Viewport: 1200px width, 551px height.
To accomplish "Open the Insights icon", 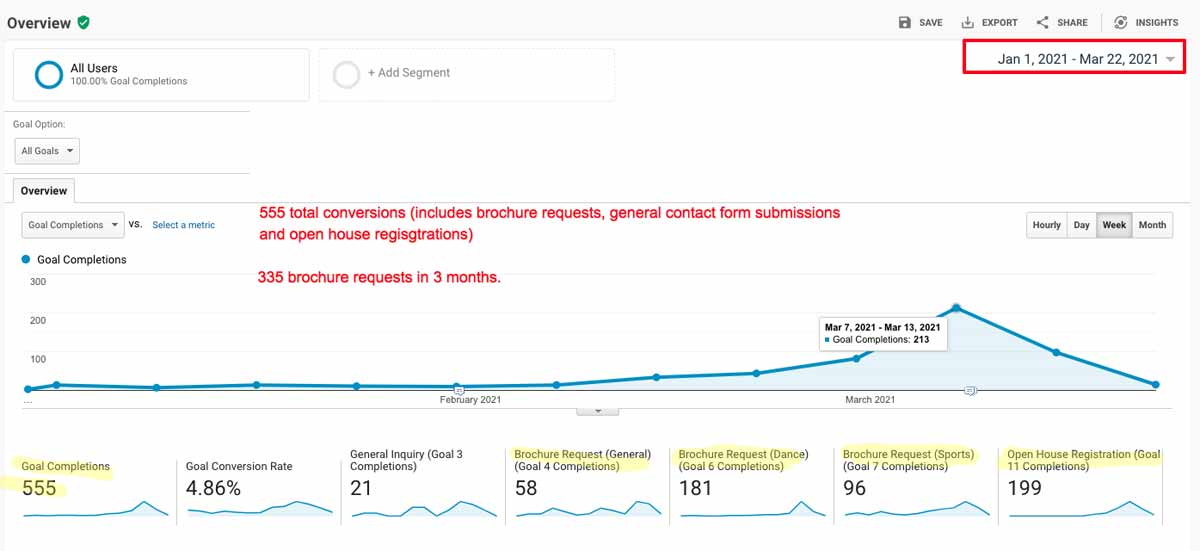I will 1120,22.
